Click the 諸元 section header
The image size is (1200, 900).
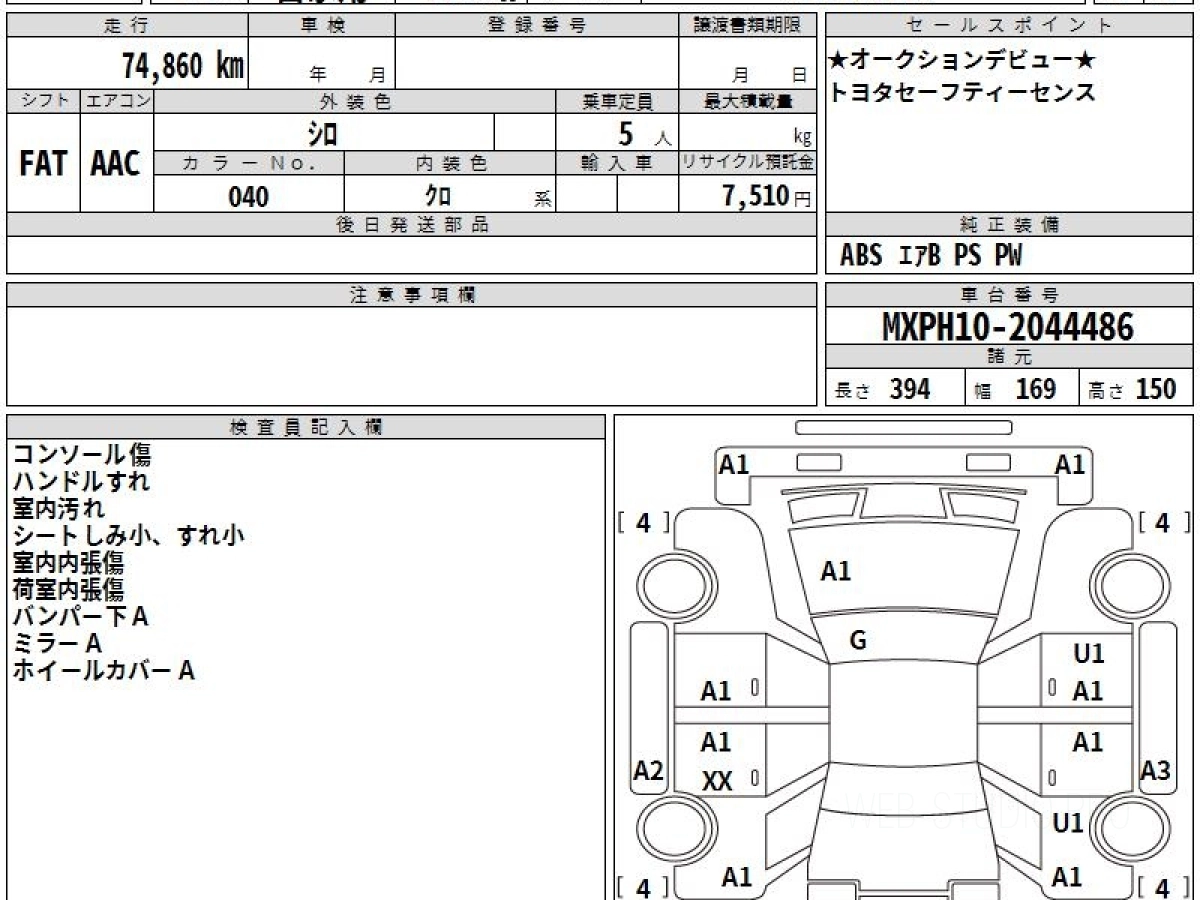point(1009,358)
